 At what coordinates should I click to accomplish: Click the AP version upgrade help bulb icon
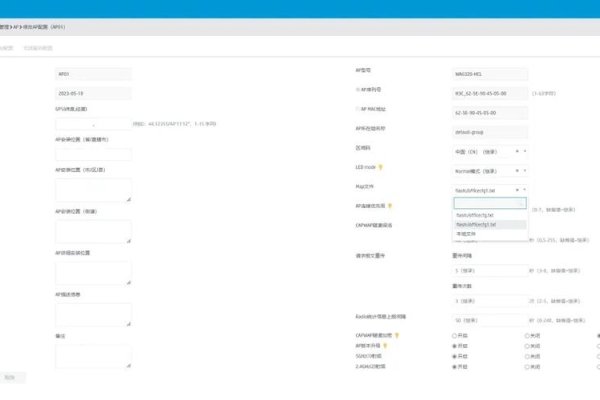(x=385, y=346)
